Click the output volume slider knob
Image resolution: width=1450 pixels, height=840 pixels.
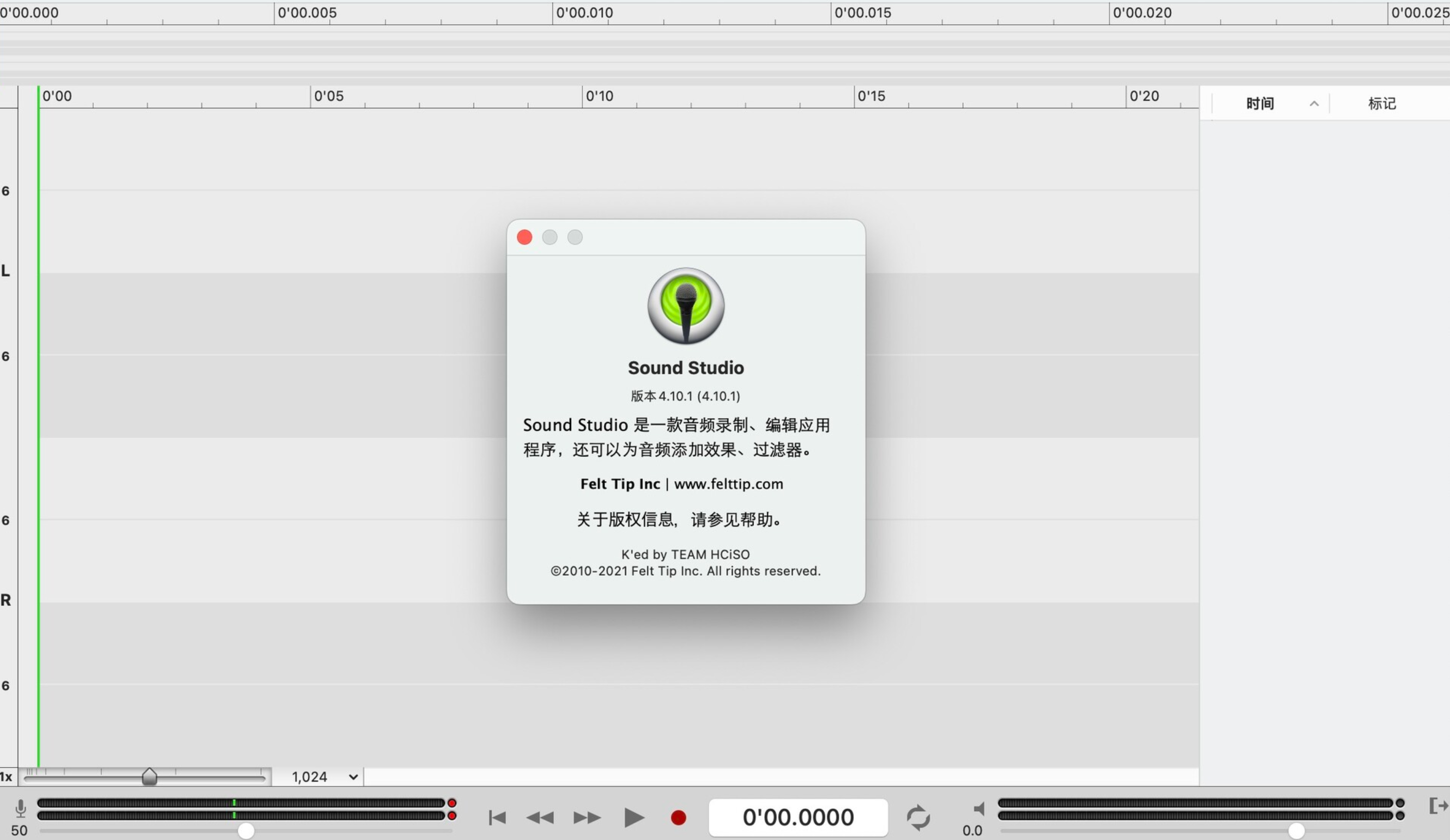[x=1296, y=831]
